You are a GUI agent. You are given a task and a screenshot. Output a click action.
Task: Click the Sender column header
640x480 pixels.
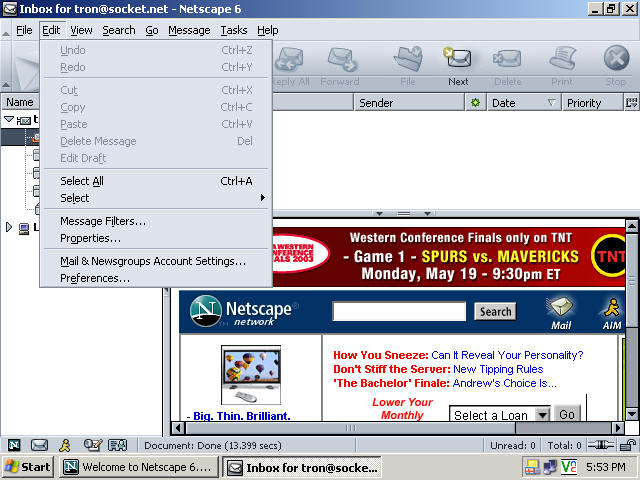coord(409,102)
